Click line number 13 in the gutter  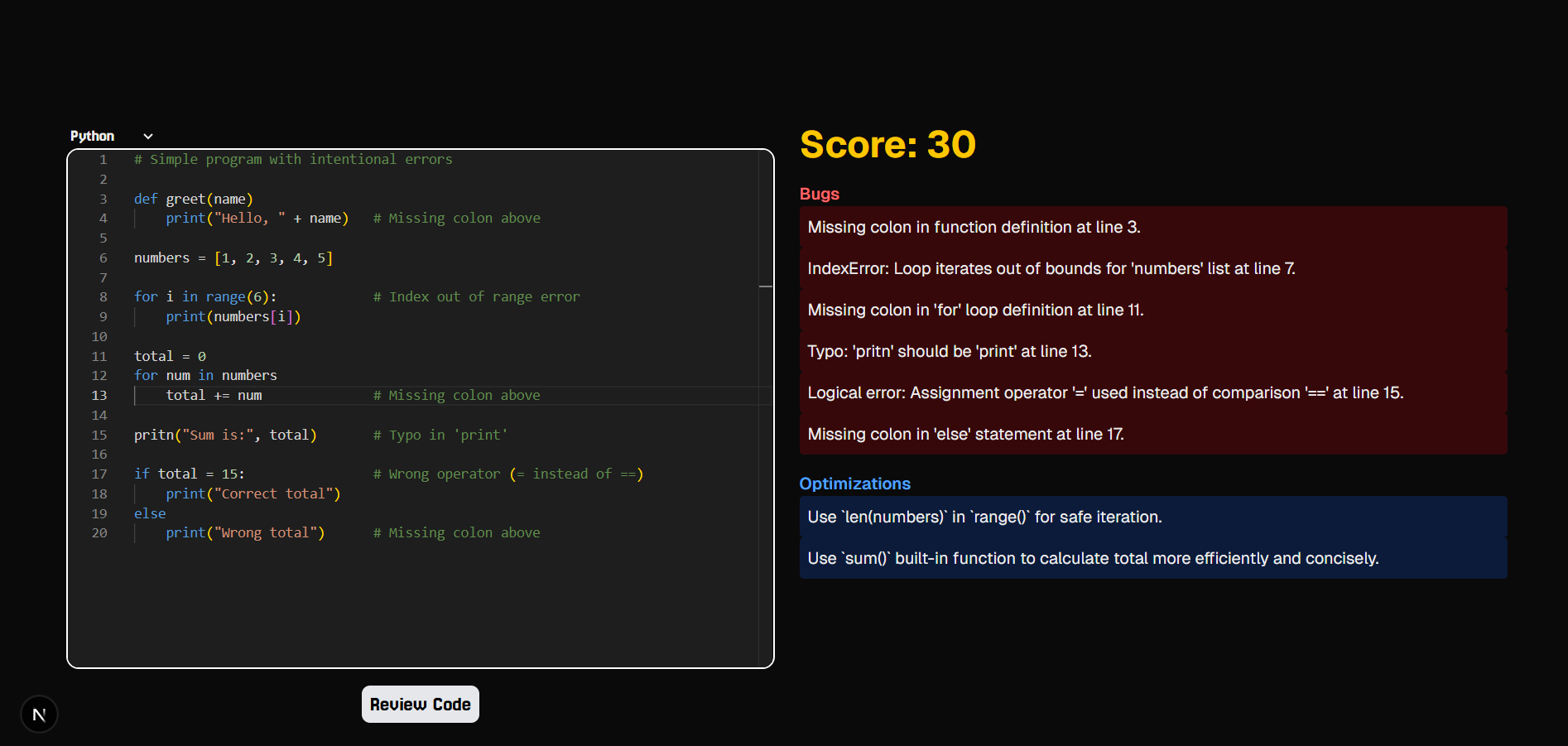99,396
